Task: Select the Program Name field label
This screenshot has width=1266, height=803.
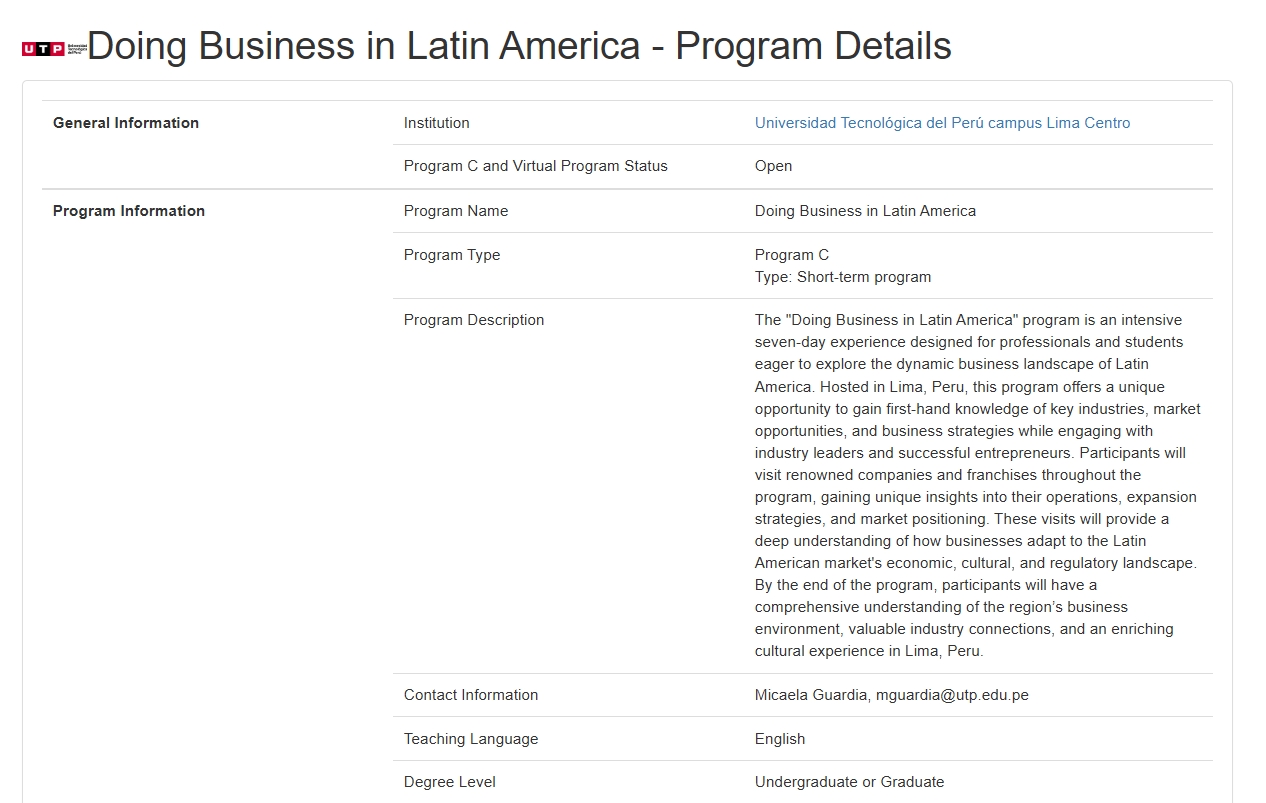Action: click(x=456, y=211)
